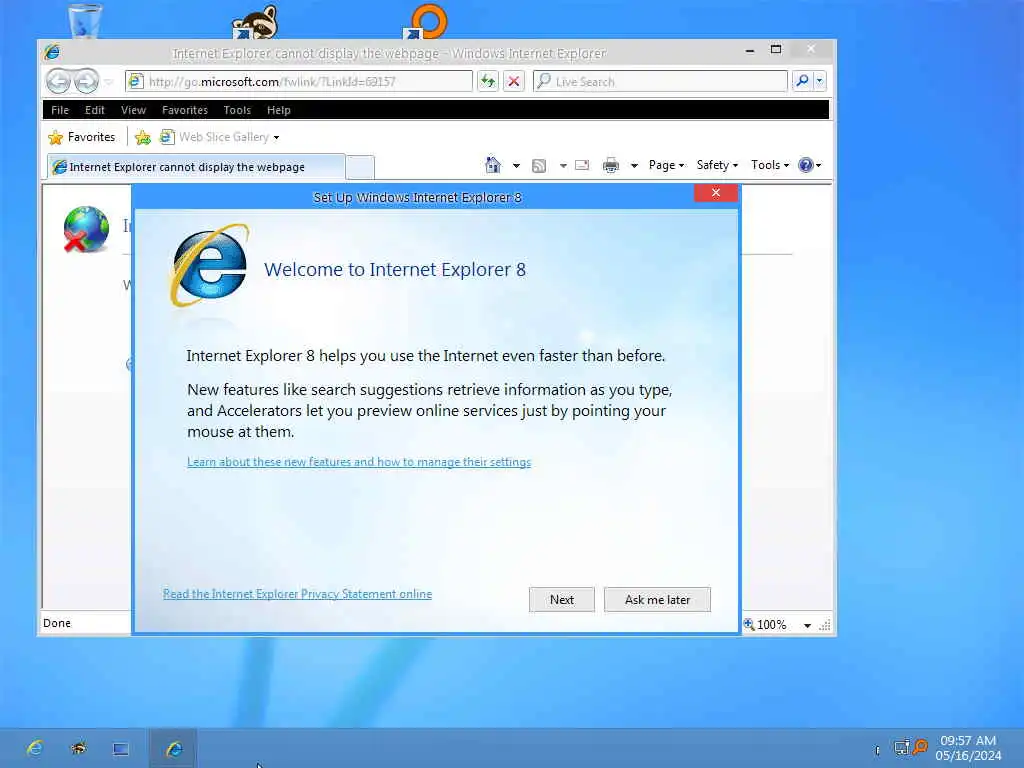Close the Set Up Internet Explorer 8 dialog
Screen dimensions: 1024x768
pyautogui.click(x=716, y=193)
